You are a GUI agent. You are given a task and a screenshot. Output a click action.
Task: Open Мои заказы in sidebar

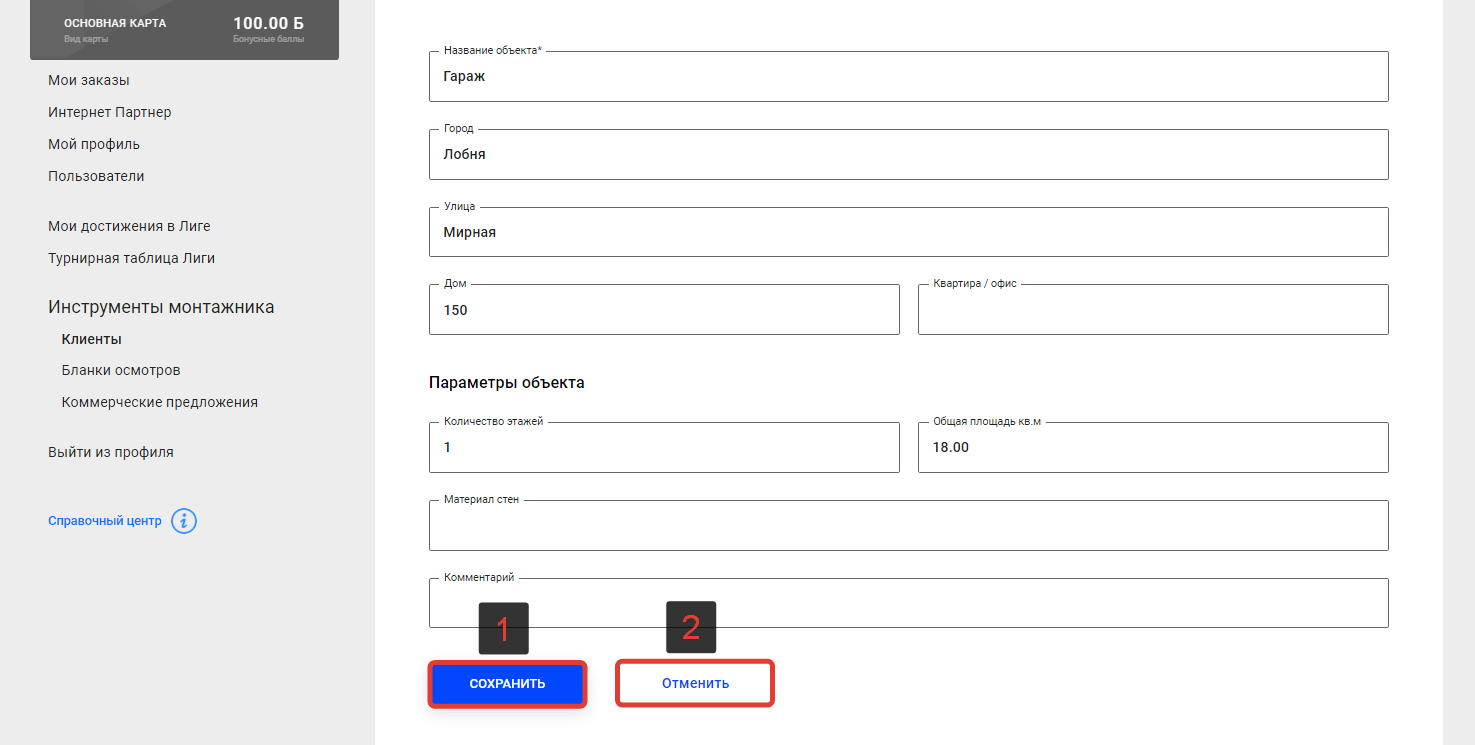click(89, 80)
